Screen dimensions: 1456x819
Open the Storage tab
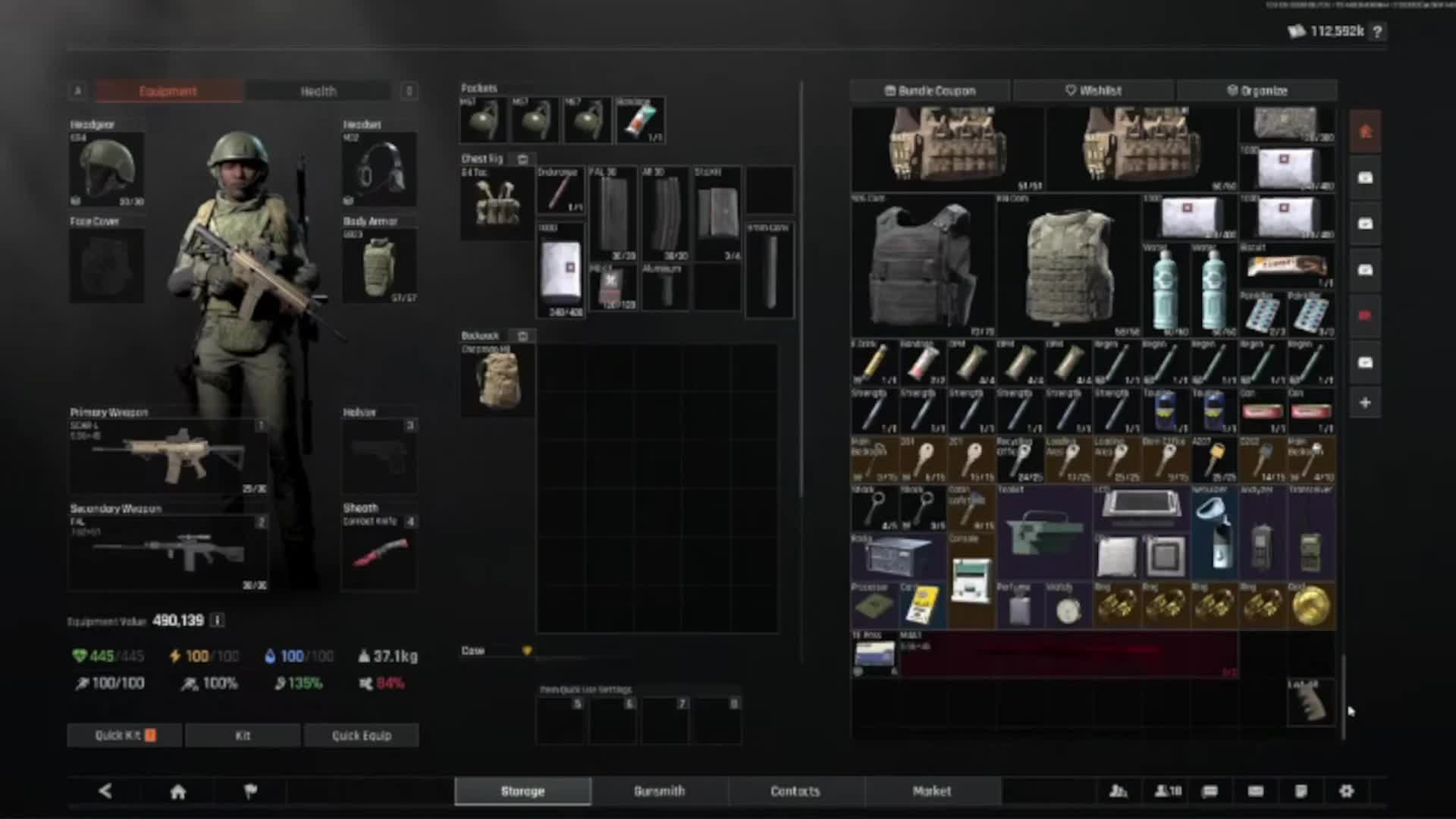click(522, 791)
